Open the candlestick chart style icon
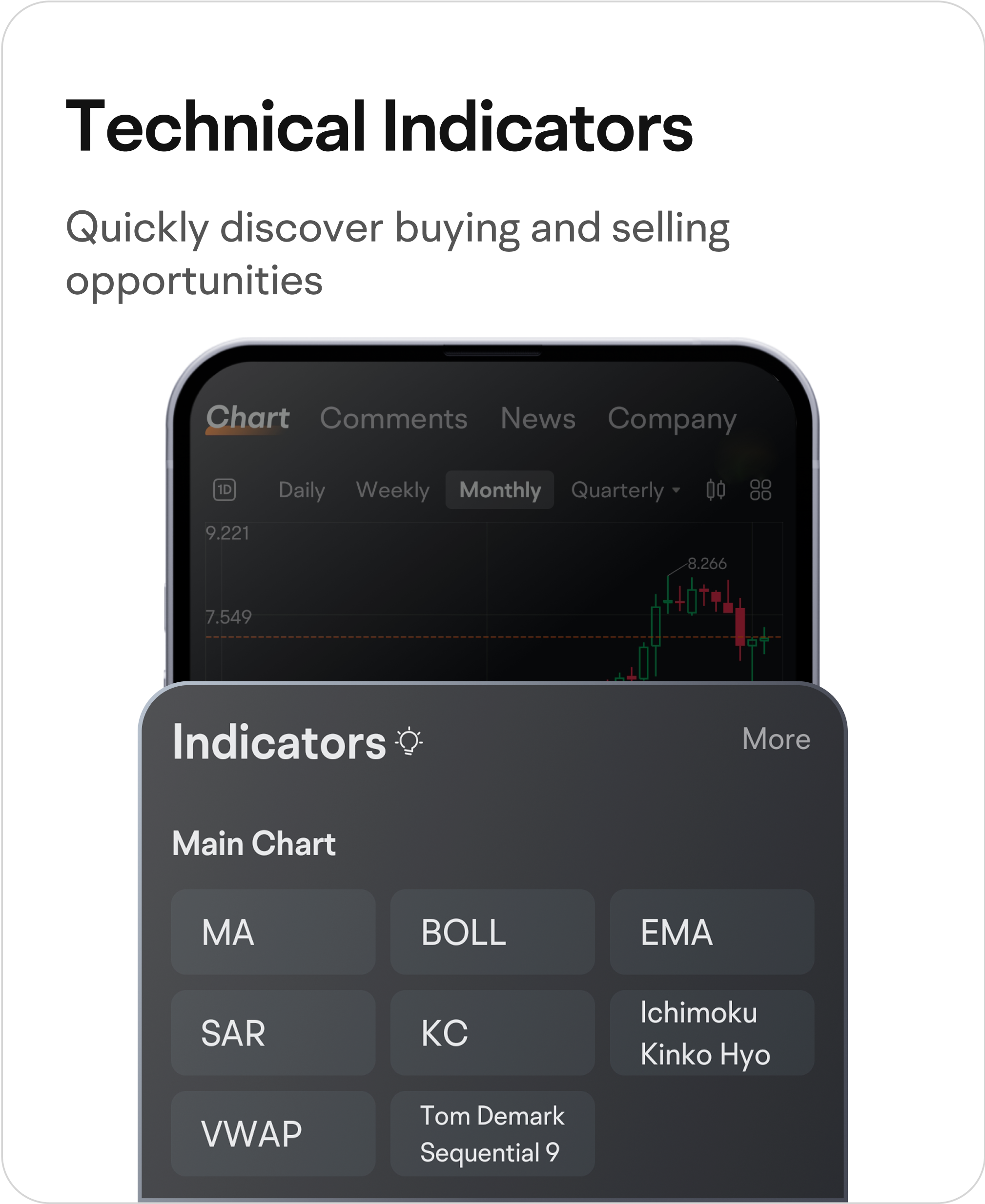Viewport: 985px width, 1204px height. [716, 490]
